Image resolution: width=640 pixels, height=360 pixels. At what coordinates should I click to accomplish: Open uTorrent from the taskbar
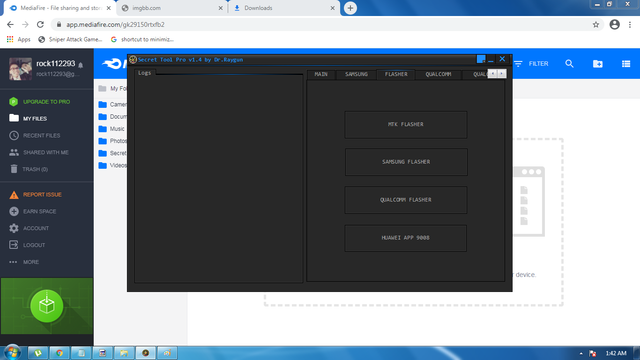click(x=38, y=353)
